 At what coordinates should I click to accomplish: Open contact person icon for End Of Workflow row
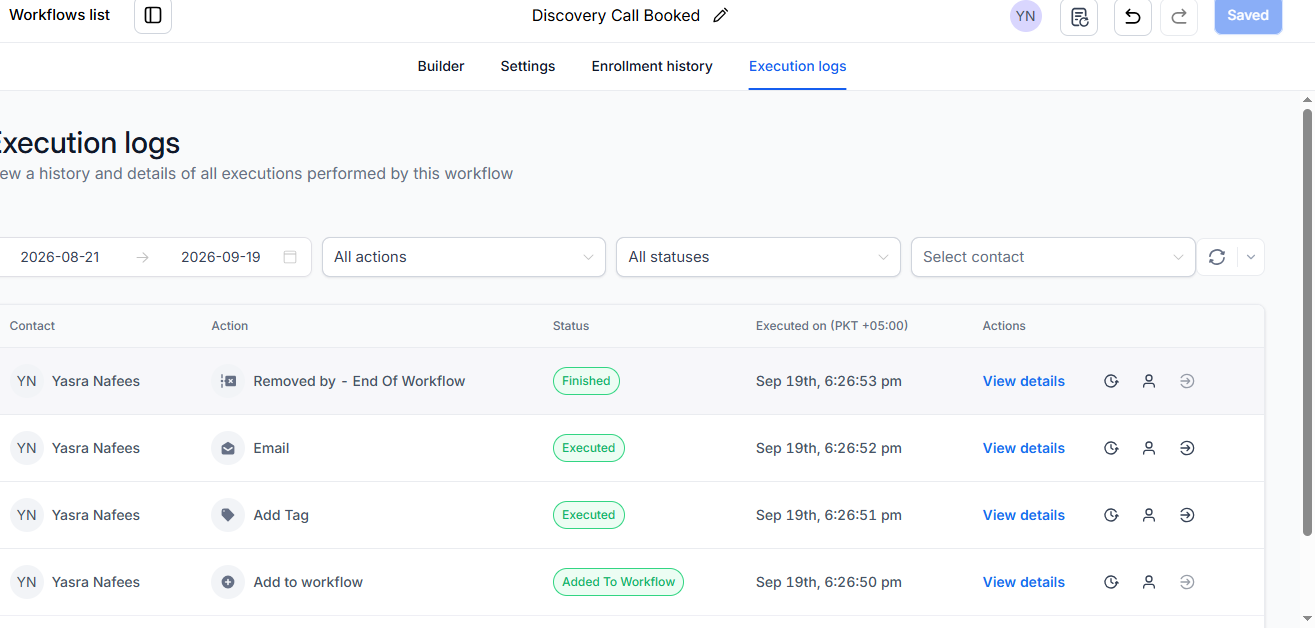1149,381
